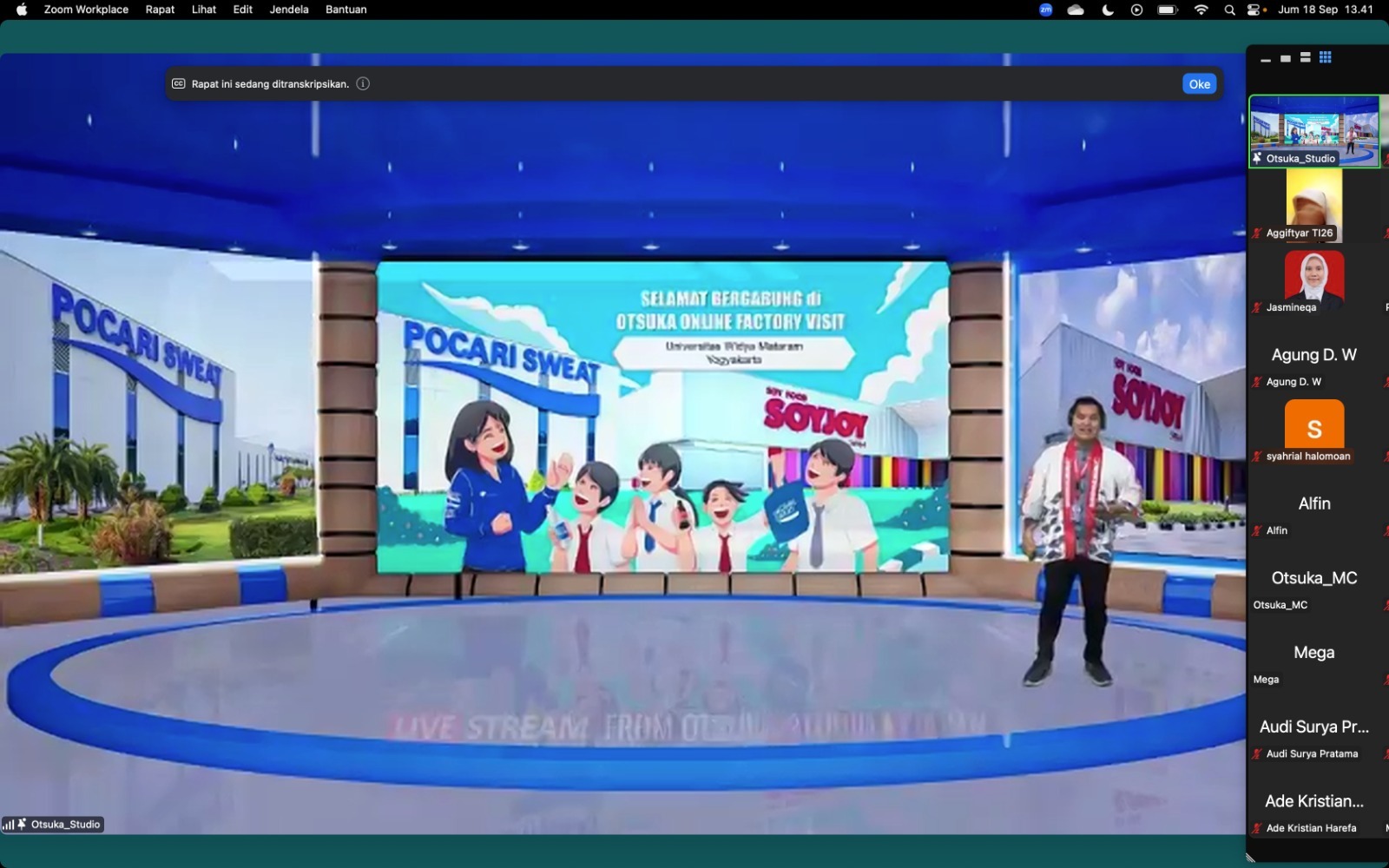Click the thumbnail panel resize handle

pyautogui.click(x=1250, y=858)
